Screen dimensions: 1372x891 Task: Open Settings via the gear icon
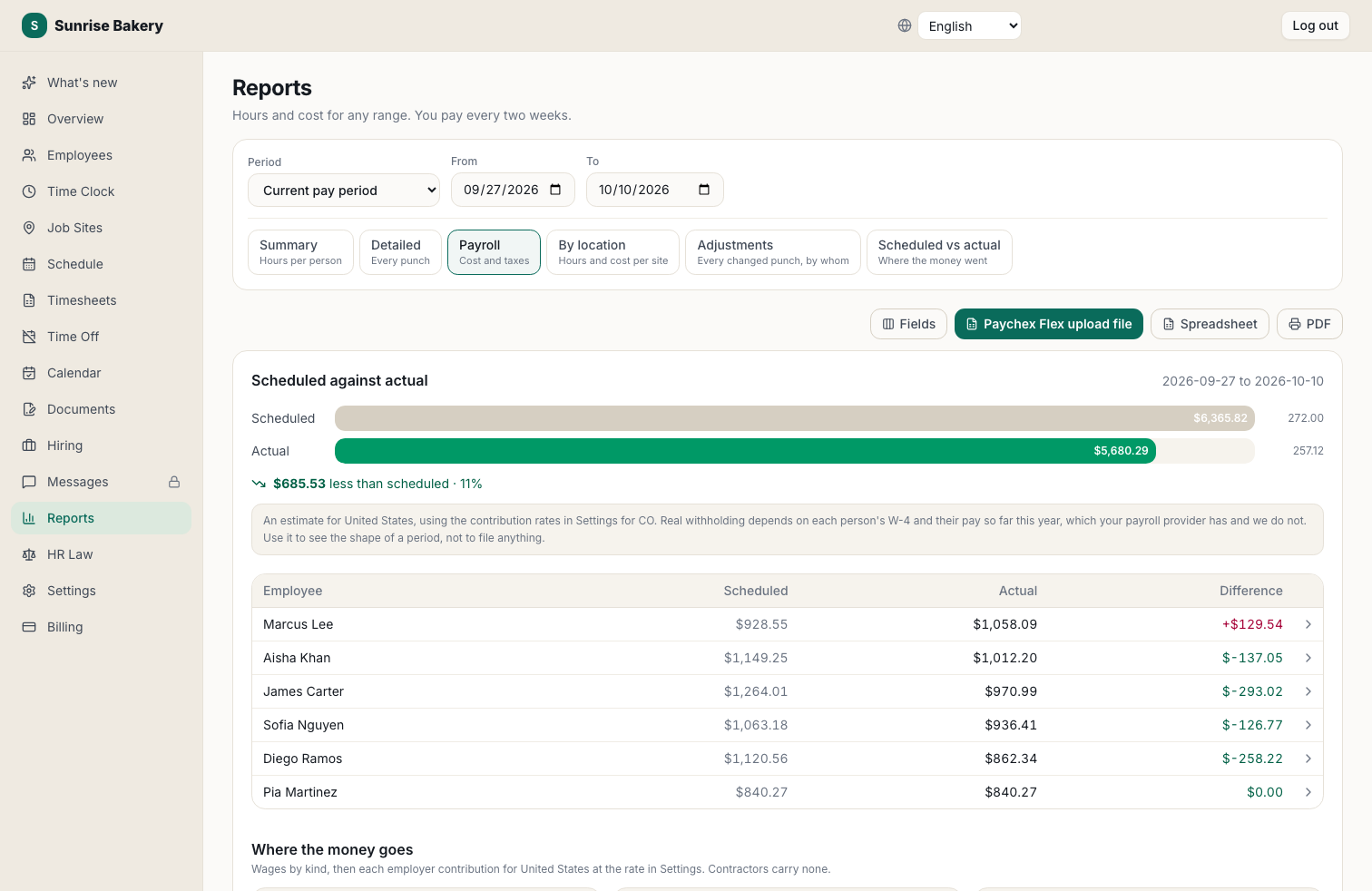(x=29, y=591)
